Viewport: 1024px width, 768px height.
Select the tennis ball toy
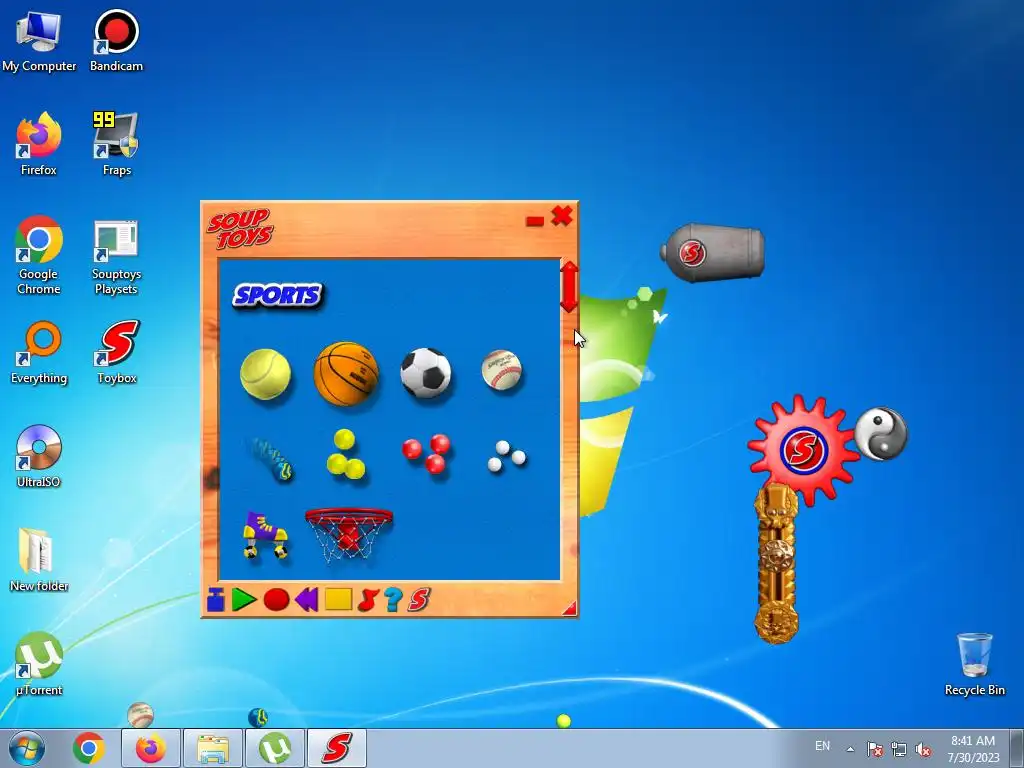point(265,374)
